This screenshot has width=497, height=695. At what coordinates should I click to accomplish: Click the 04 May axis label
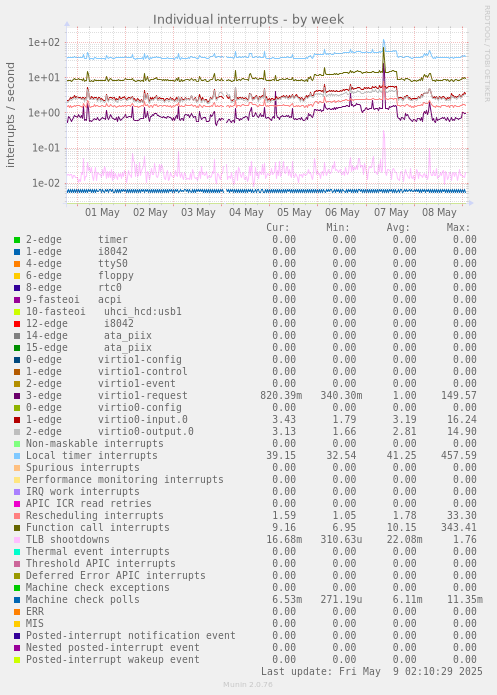[246, 212]
